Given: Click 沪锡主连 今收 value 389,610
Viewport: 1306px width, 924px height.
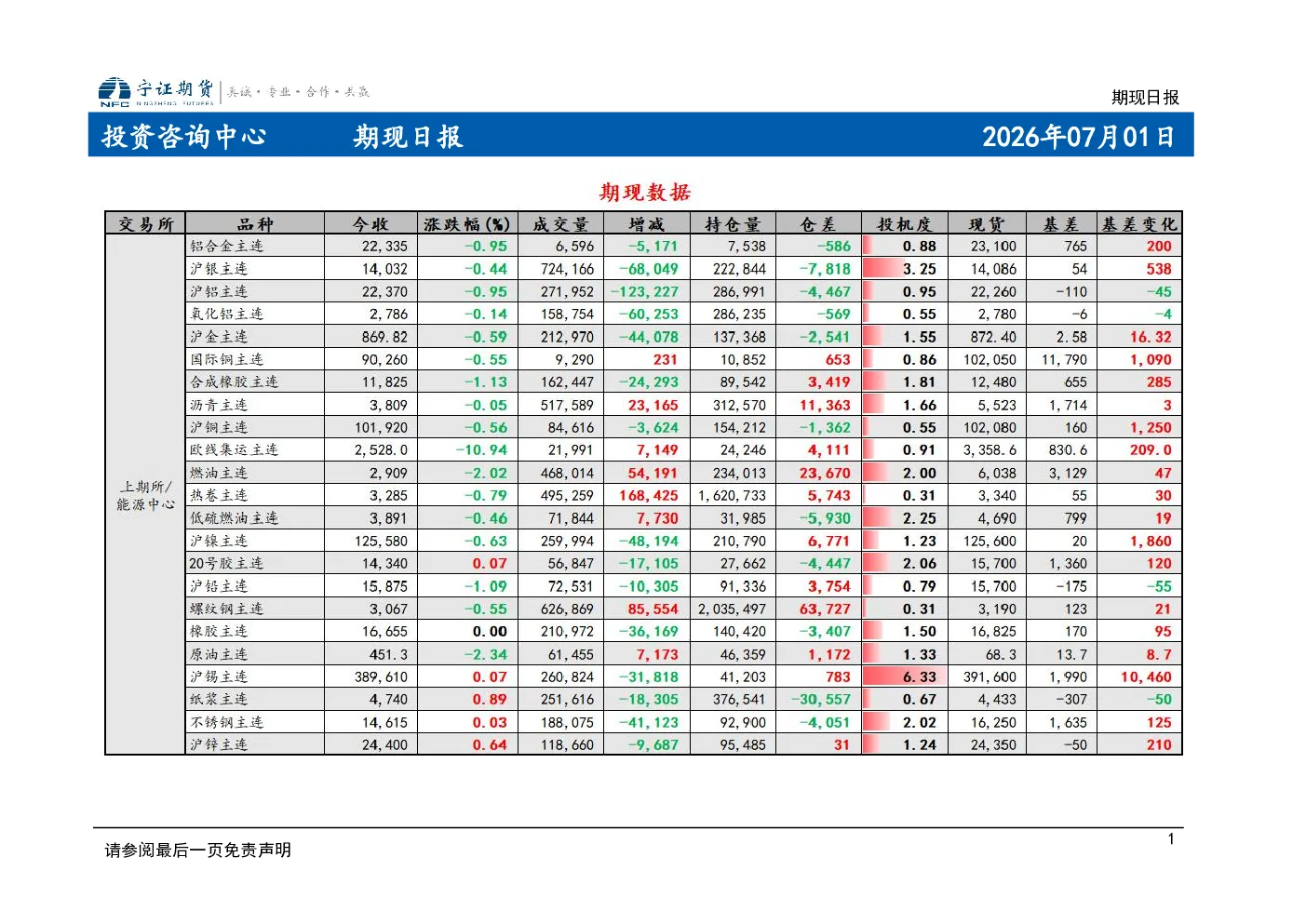Looking at the screenshot, I should point(381,676).
